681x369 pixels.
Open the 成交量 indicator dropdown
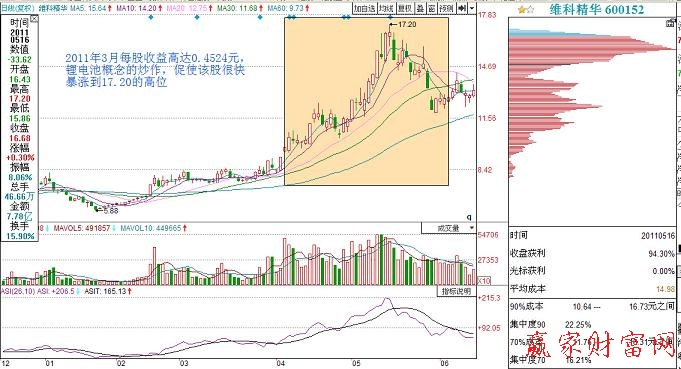449,228
